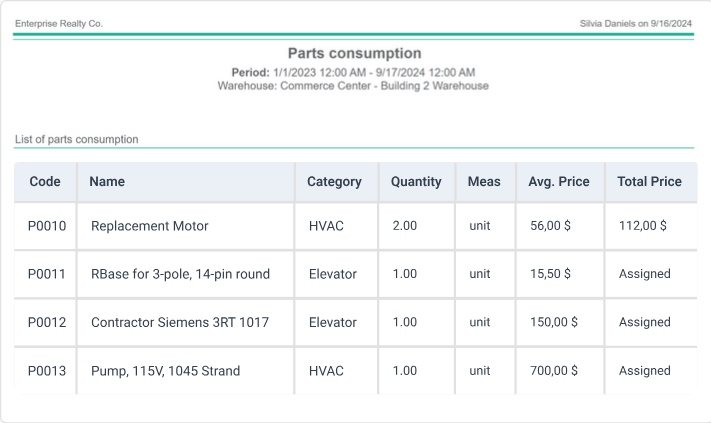Click the Parts consumption report title

(x=354, y=53)
